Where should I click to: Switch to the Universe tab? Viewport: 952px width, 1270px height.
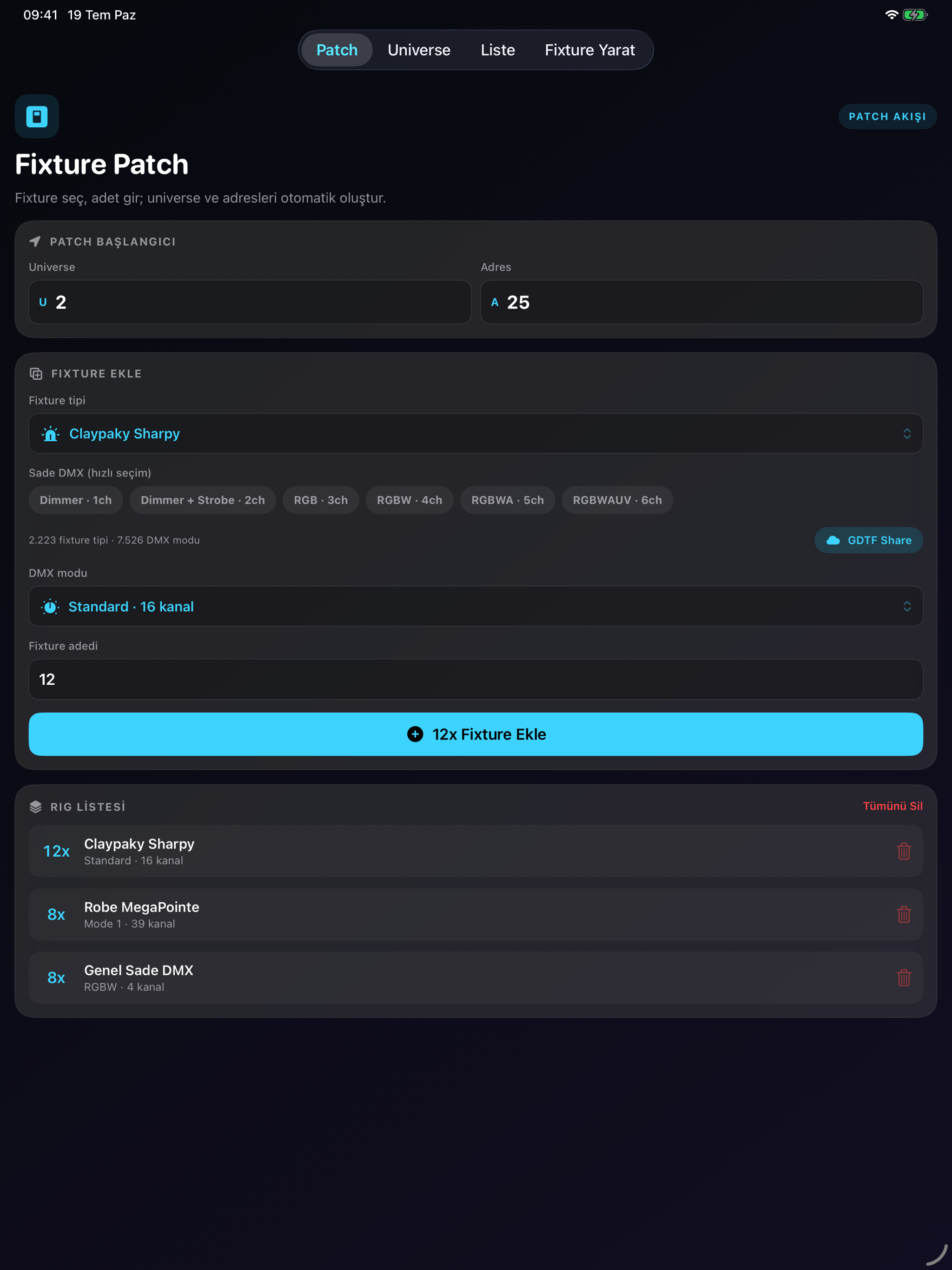(419, 50)
